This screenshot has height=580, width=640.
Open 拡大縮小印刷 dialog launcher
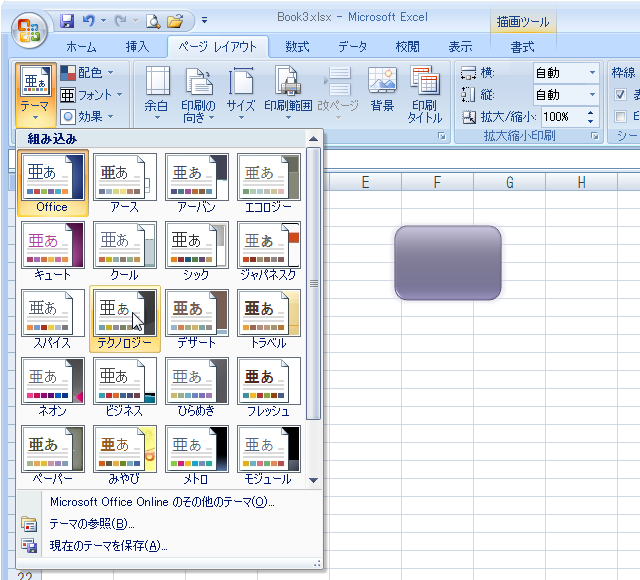click(595, 136)
